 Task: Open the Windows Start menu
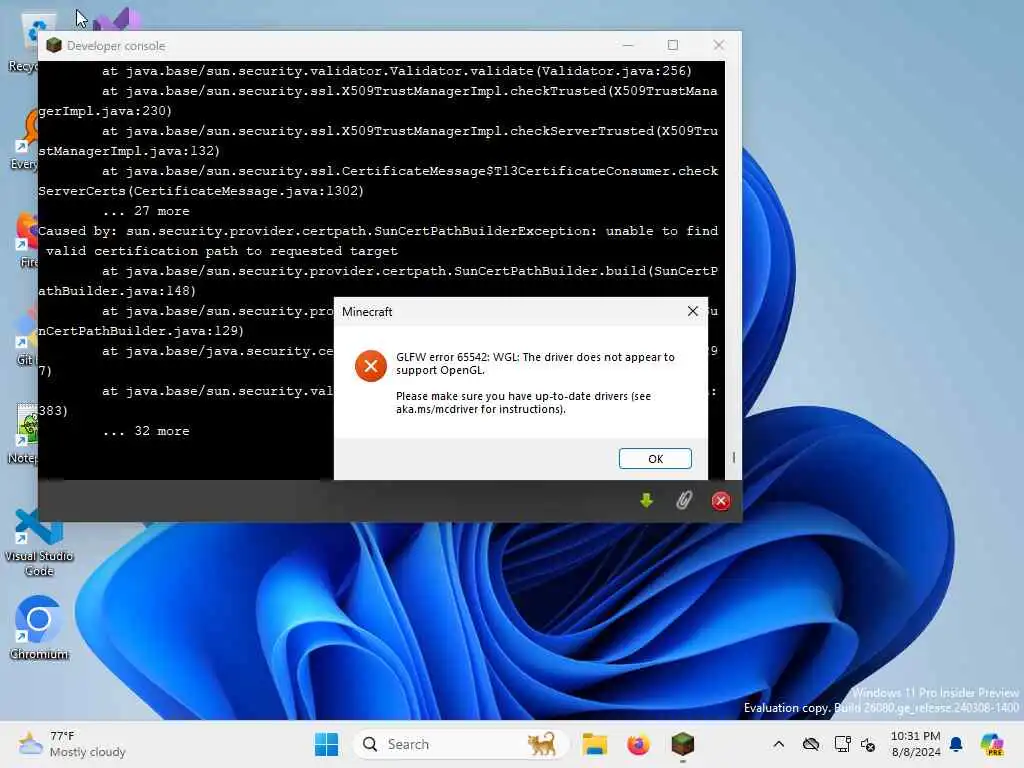326,744
